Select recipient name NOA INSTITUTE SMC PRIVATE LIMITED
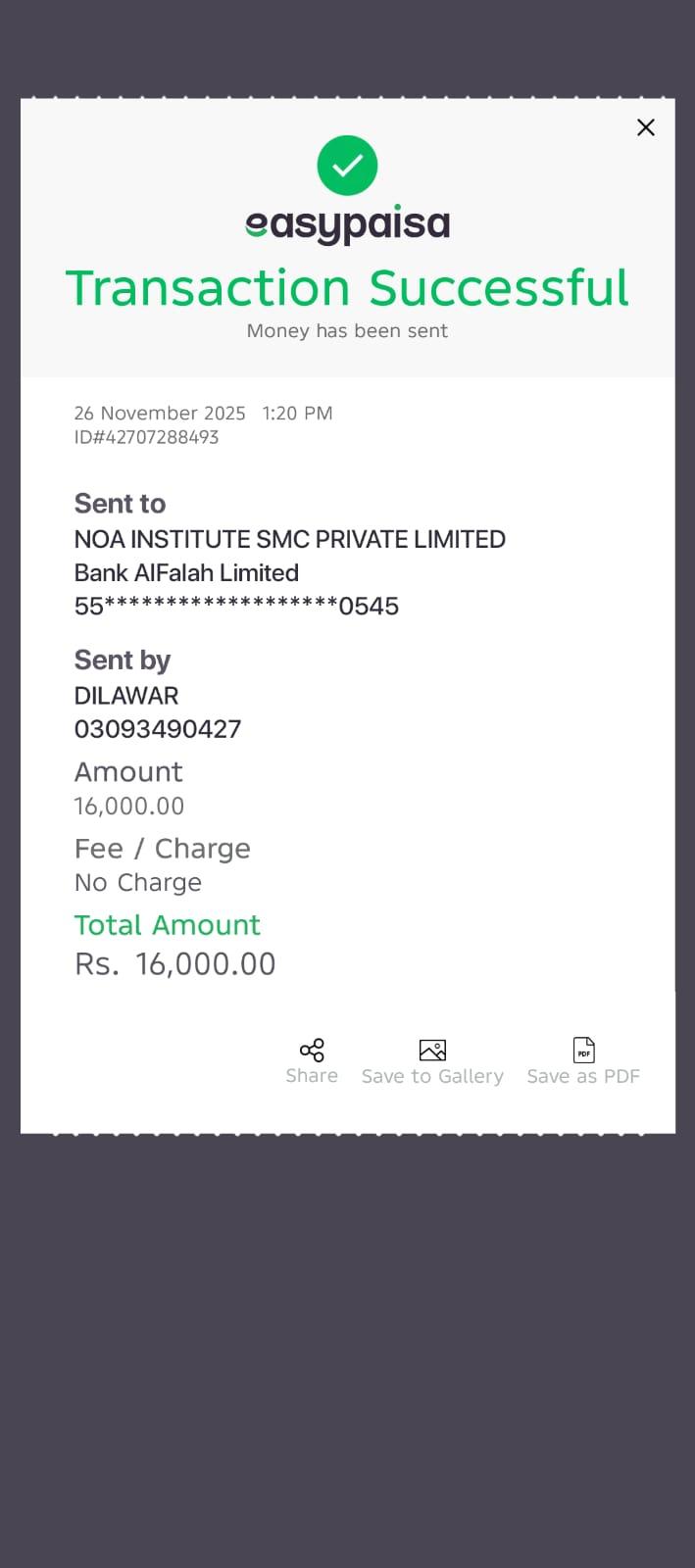This screenshot has width=695, height=1568. coord(289,540)
